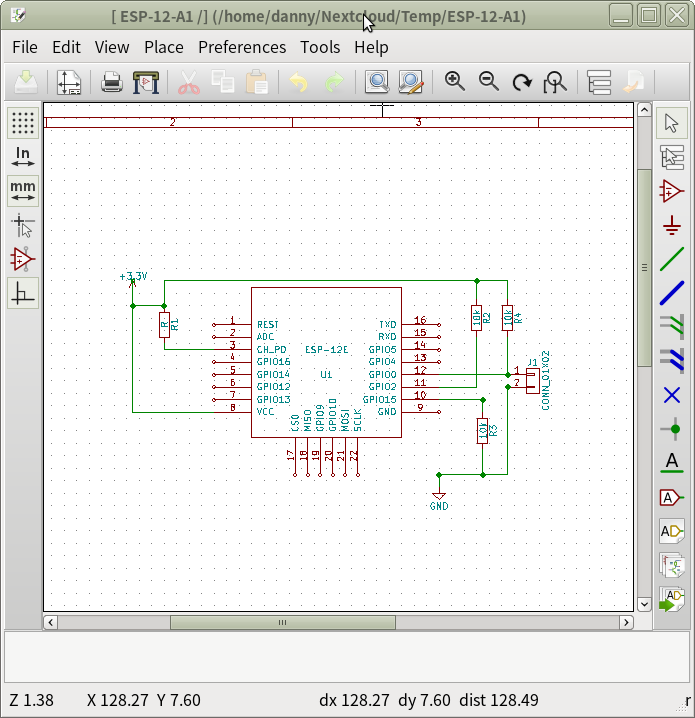The height and width of the screenshot is (718, 695).
Task: Switch units to millimeters
Action: [23, 191]
